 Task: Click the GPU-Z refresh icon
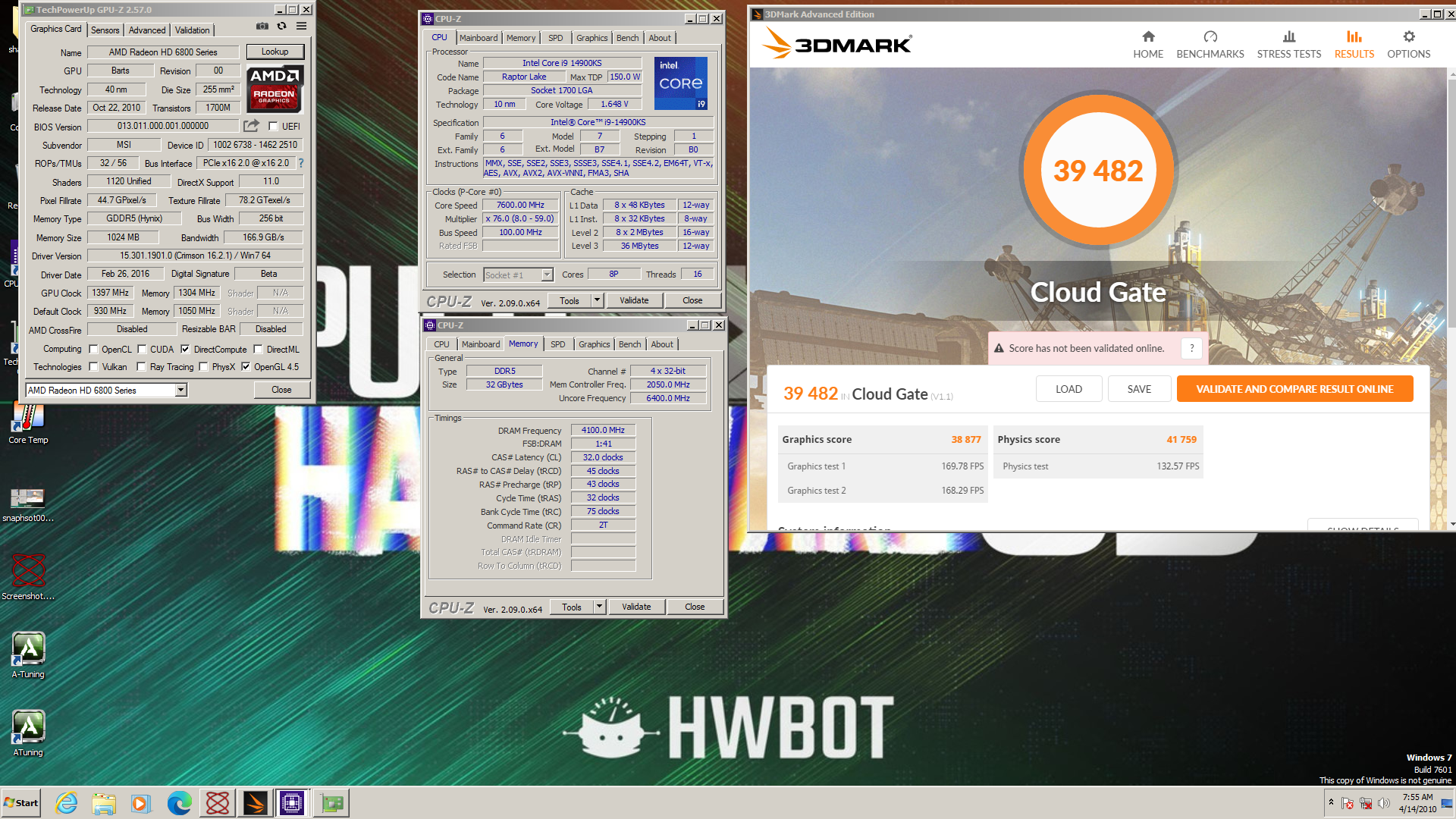coord(281,26)
